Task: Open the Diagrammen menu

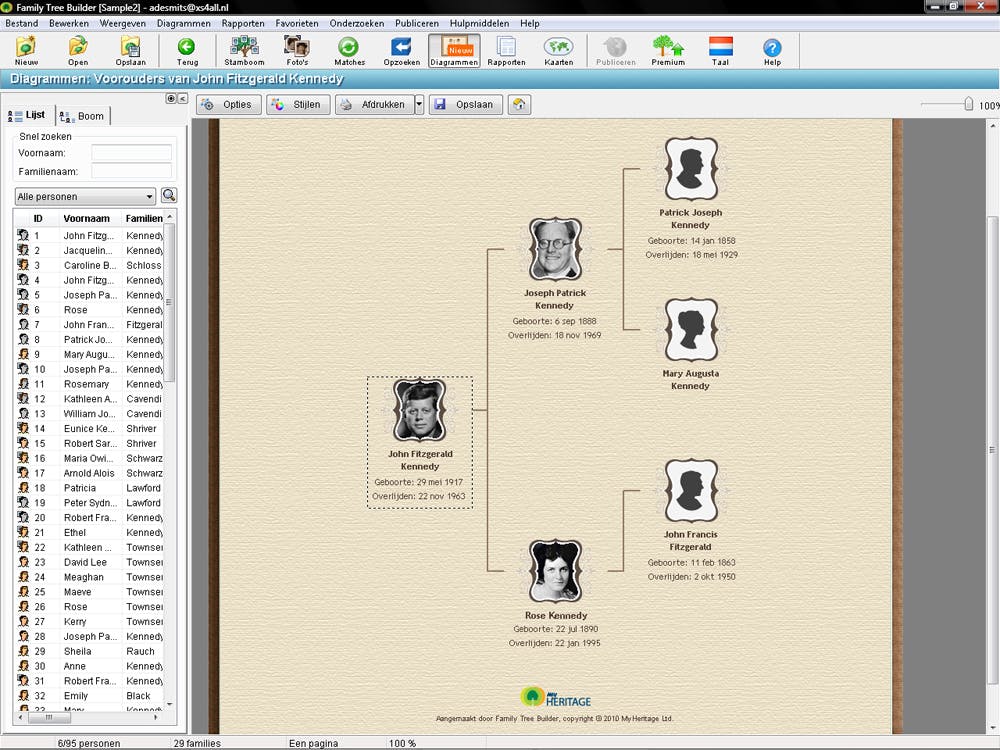Action: tap(184, 23)
